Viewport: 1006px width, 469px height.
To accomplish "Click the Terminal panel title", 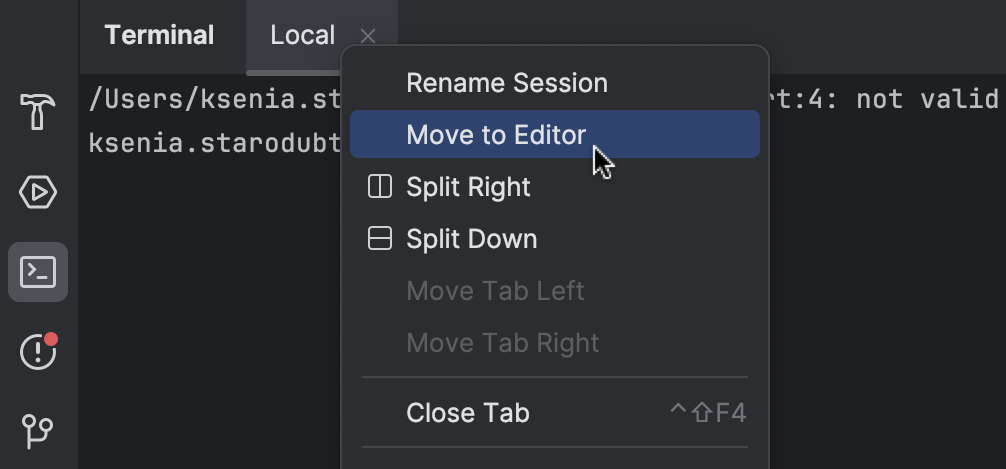I will click(x=159, y=36).
